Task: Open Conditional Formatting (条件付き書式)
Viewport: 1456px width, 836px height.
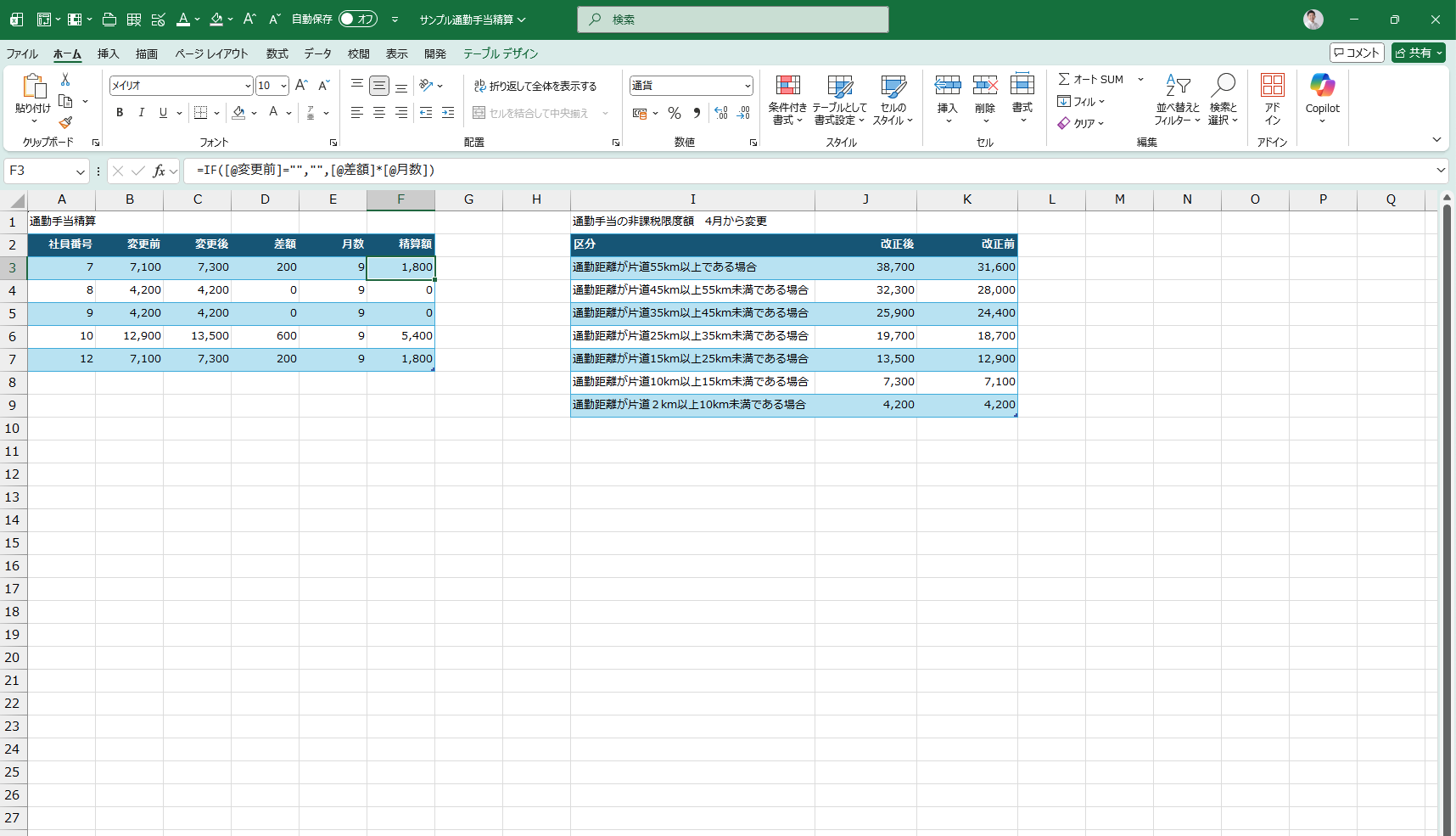Action: point(787,99)
